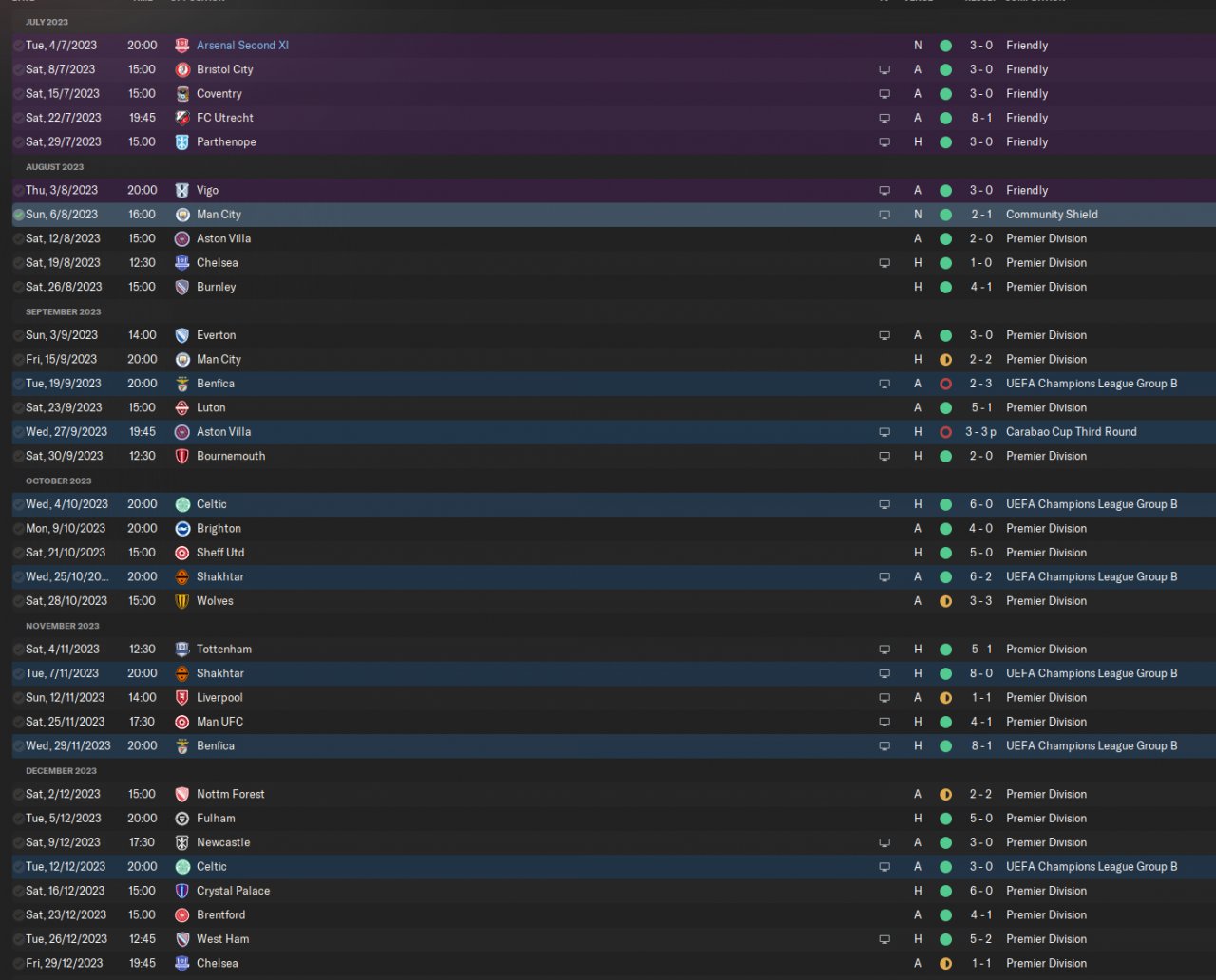This screenshot has height=980, width=1216.
Task: Click TV icon on the Man UFC fixture
Action: (884, 722)
